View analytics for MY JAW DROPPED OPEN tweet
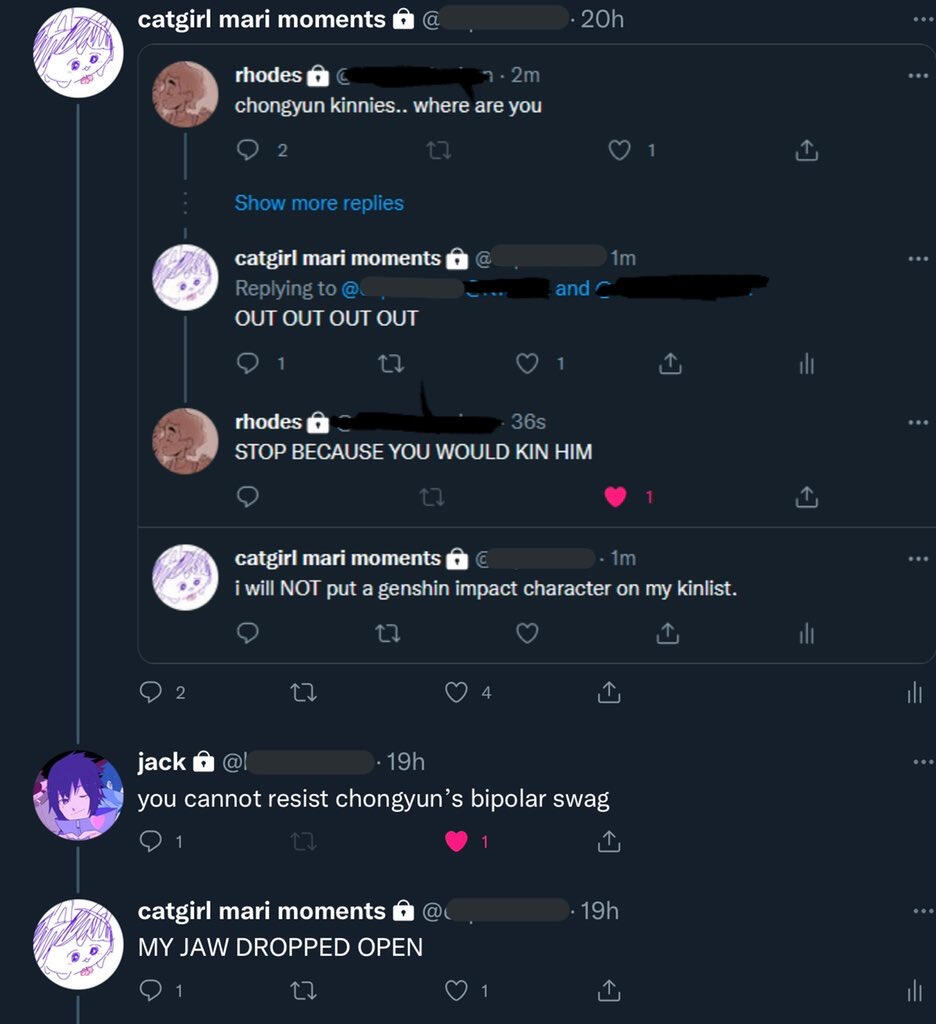The height and width of the screenshot is (1024, 936). [914, 991]
